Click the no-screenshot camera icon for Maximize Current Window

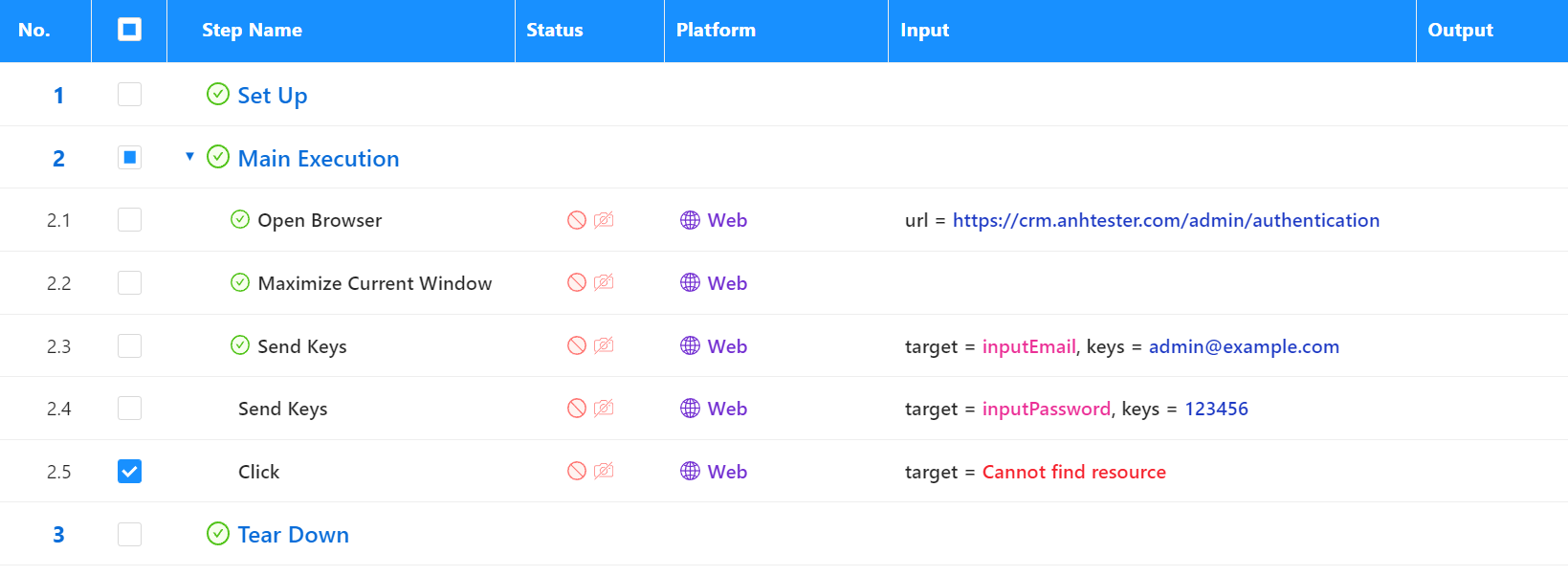coord(604,283)
